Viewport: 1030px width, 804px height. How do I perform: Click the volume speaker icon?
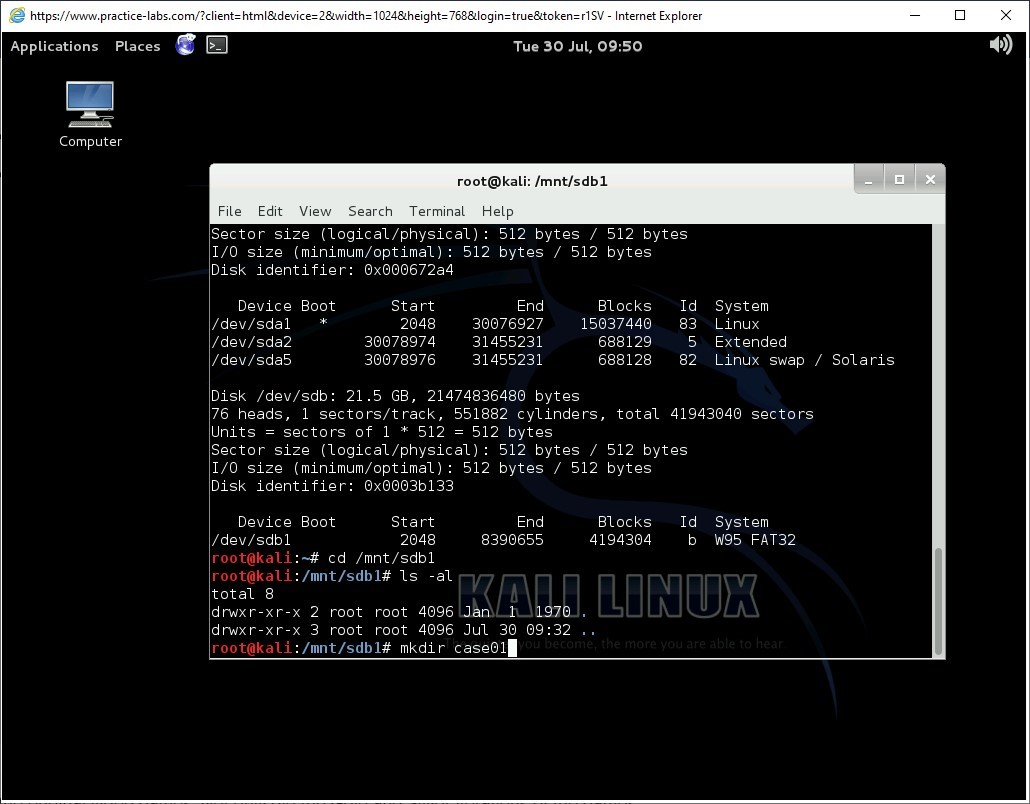click(x=1000, y=45)
